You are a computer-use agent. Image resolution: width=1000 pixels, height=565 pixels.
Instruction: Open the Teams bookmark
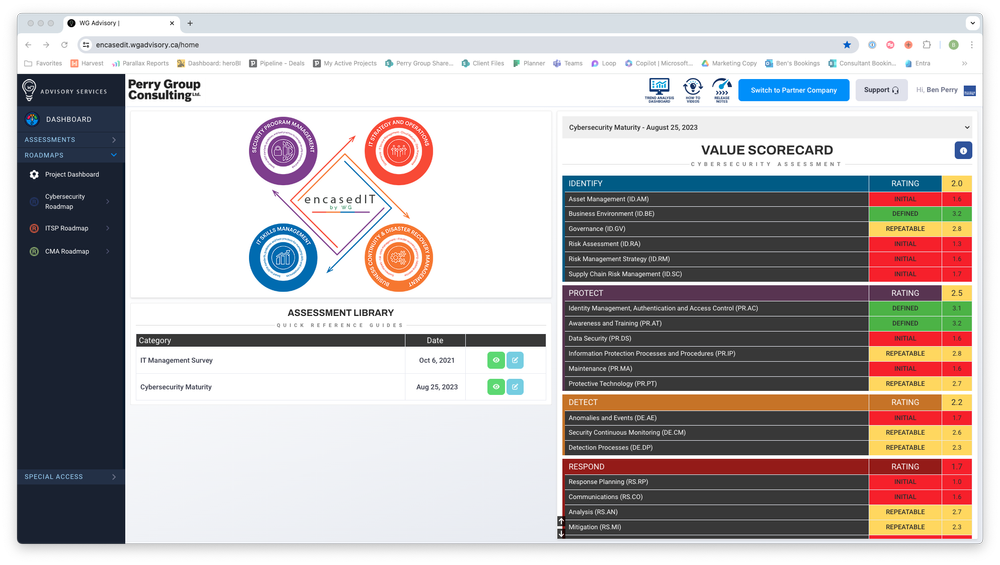(568, 64)
